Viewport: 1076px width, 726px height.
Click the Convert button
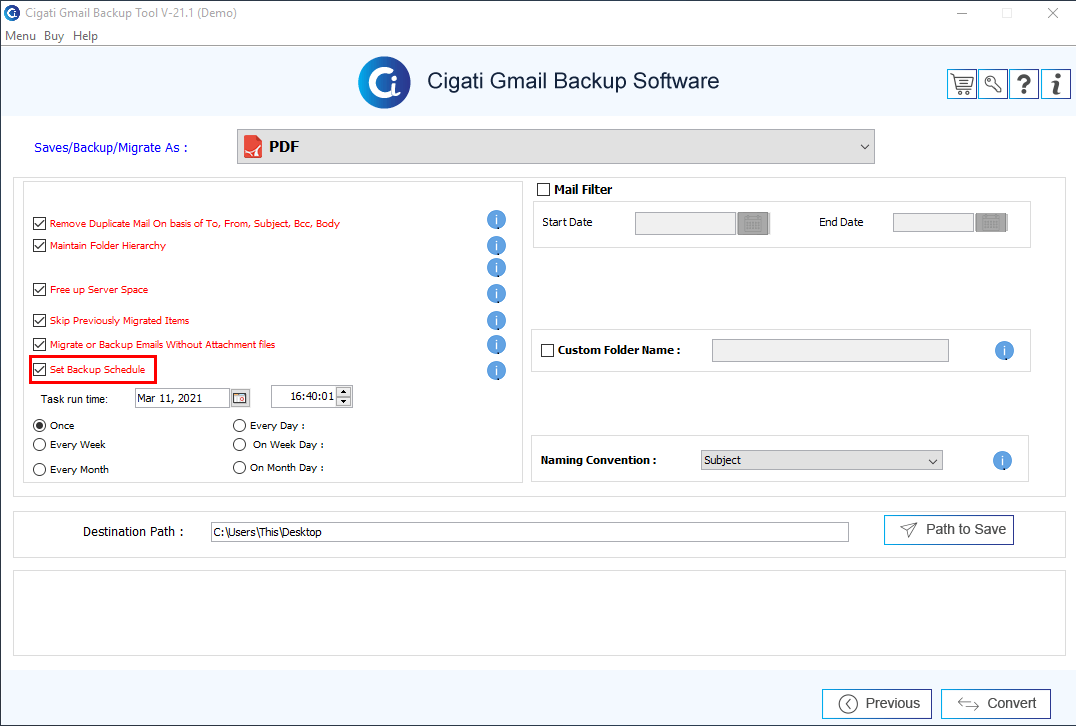pyautogui.click(x=996, y=703)
